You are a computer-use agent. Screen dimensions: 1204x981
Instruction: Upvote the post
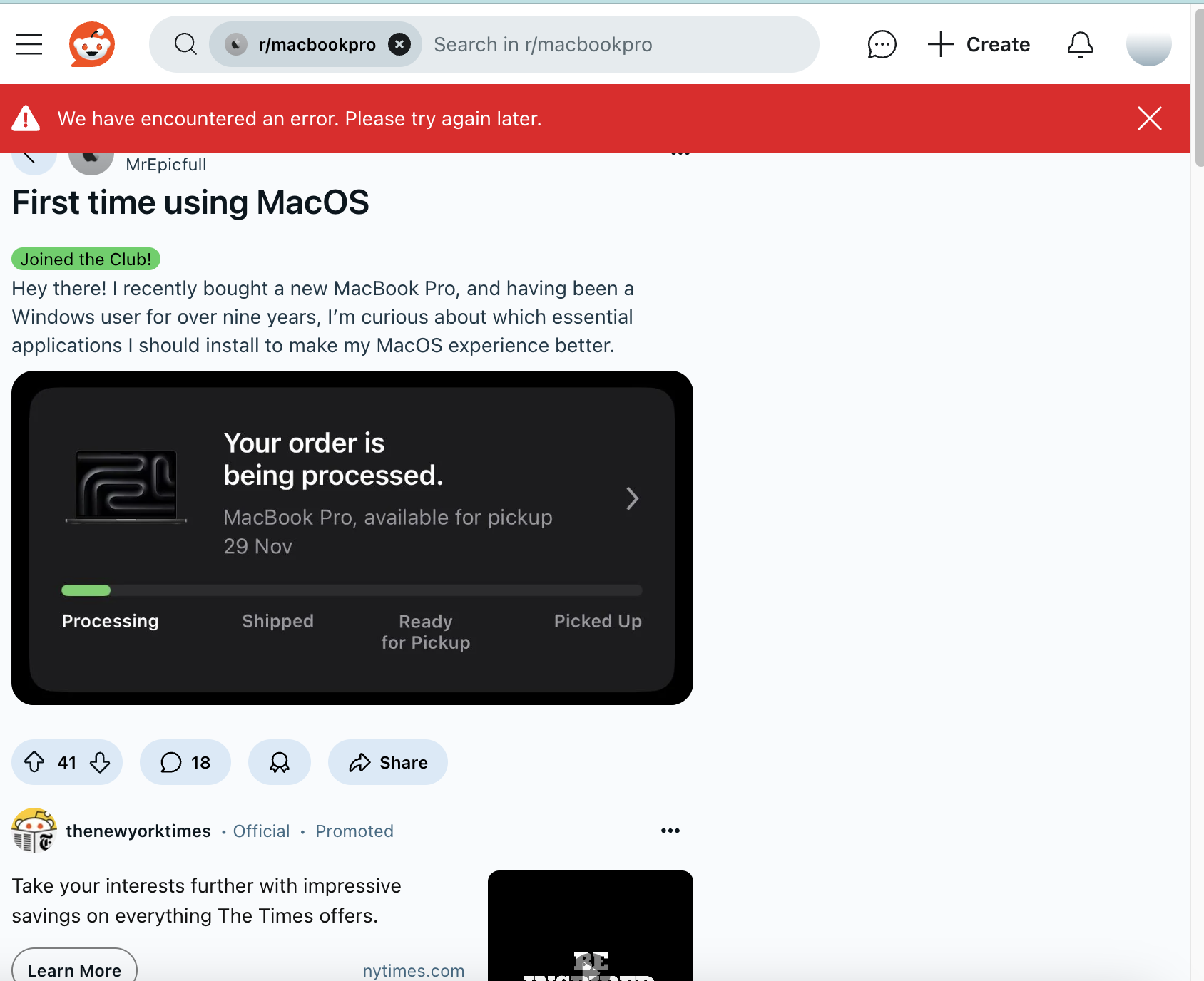coord(34,762)
